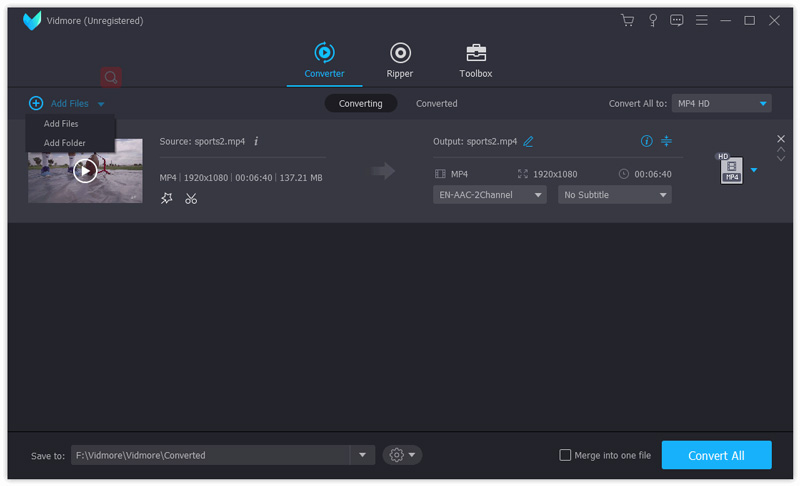Image resolution: width=800 pixels, height=486 pixels.
Task: Open the settings gear dropdown
Action: tap(402, 455)
